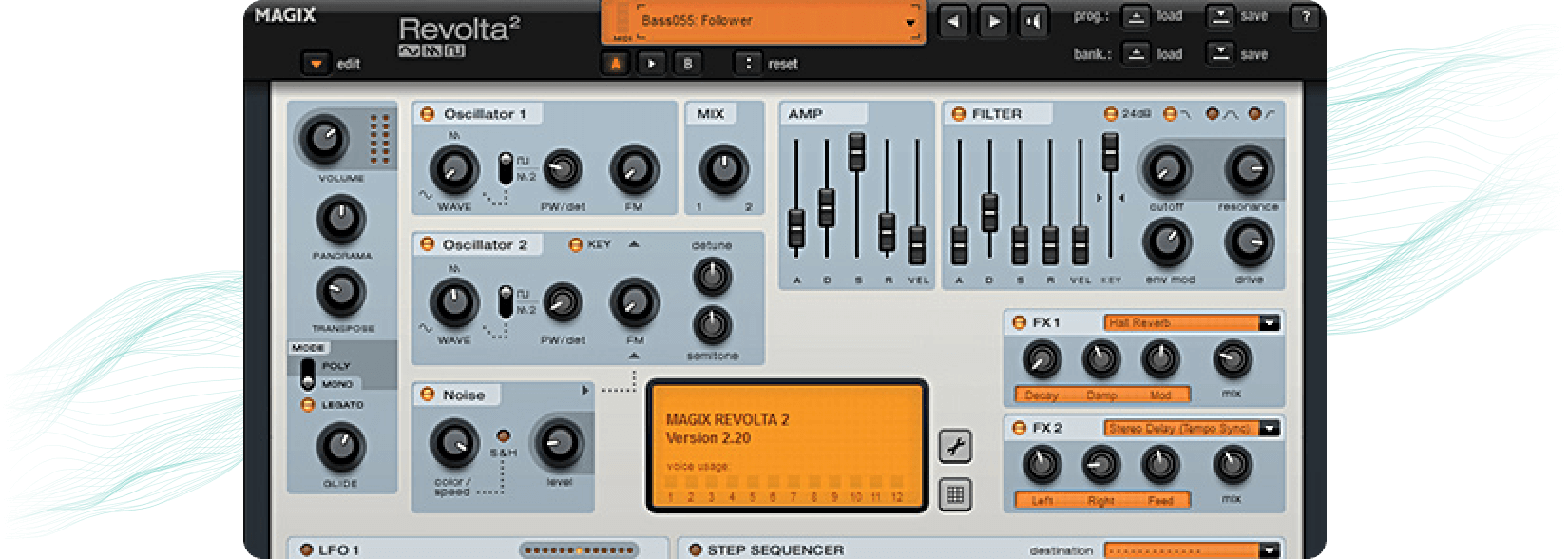
Task: Open the step sequencer destination dropdown
Action: click(1269, 550)
